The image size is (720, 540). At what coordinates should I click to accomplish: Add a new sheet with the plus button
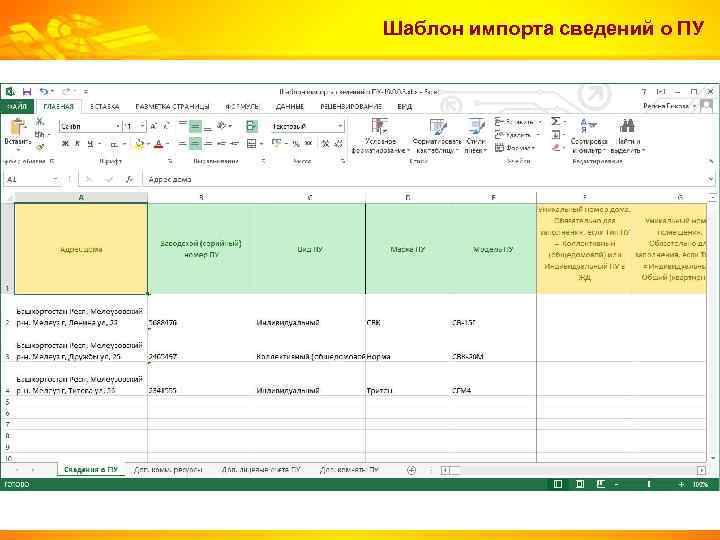click(411, 470)
